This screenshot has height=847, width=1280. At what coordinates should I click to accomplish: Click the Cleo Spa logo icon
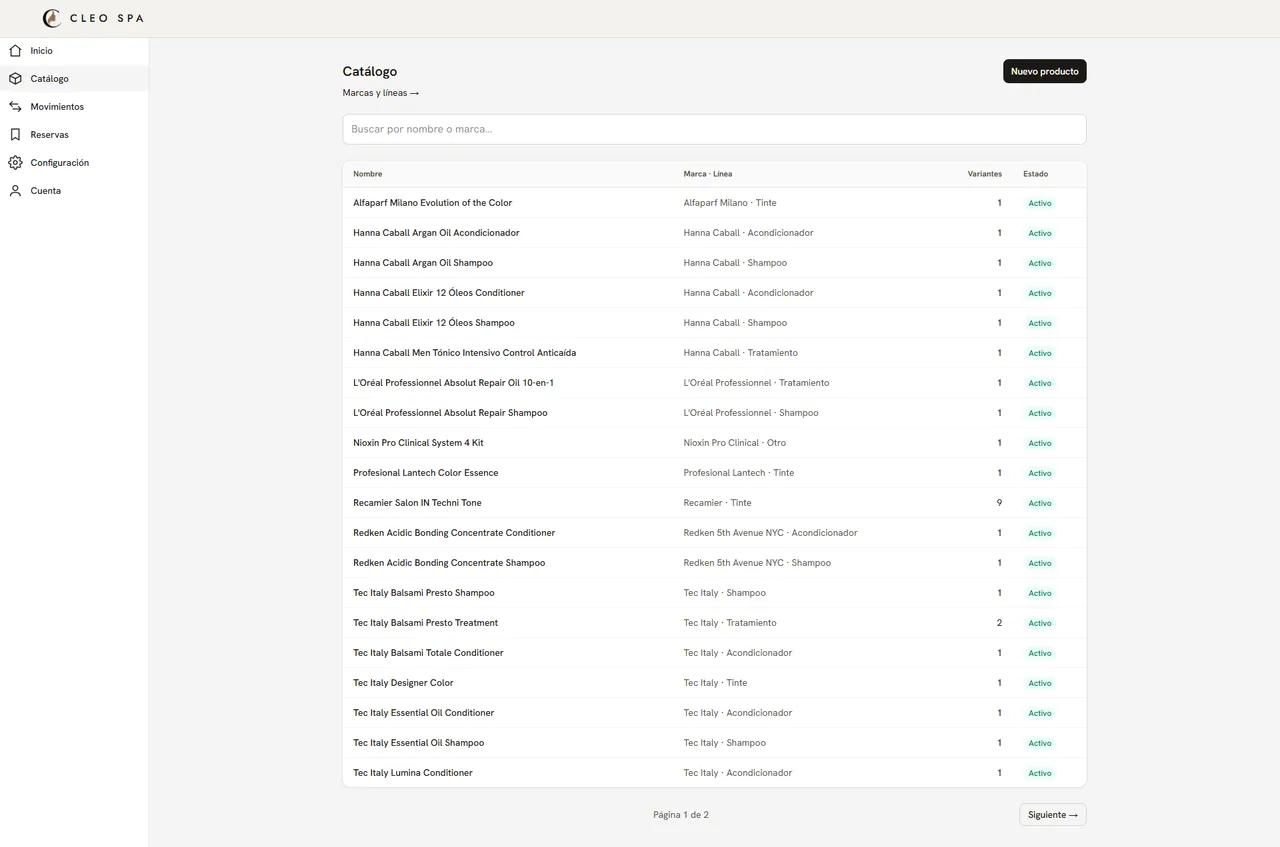point(52,18)
